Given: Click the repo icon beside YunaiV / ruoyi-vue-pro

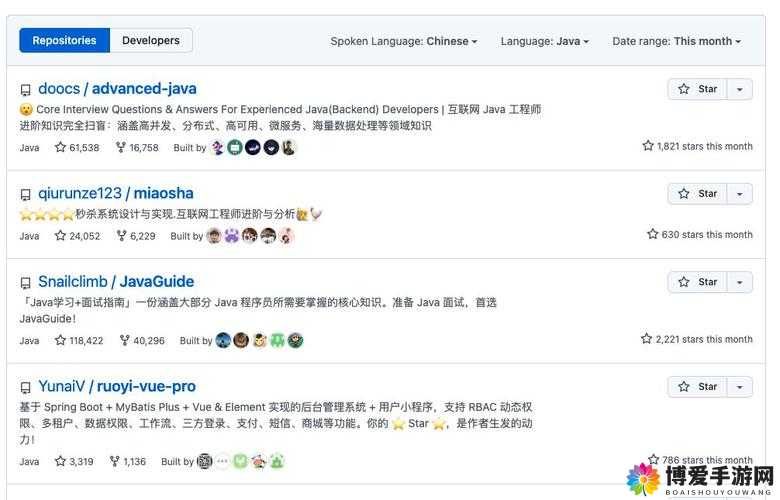Looking at the screenshot, I should click(x=25, y=388).
